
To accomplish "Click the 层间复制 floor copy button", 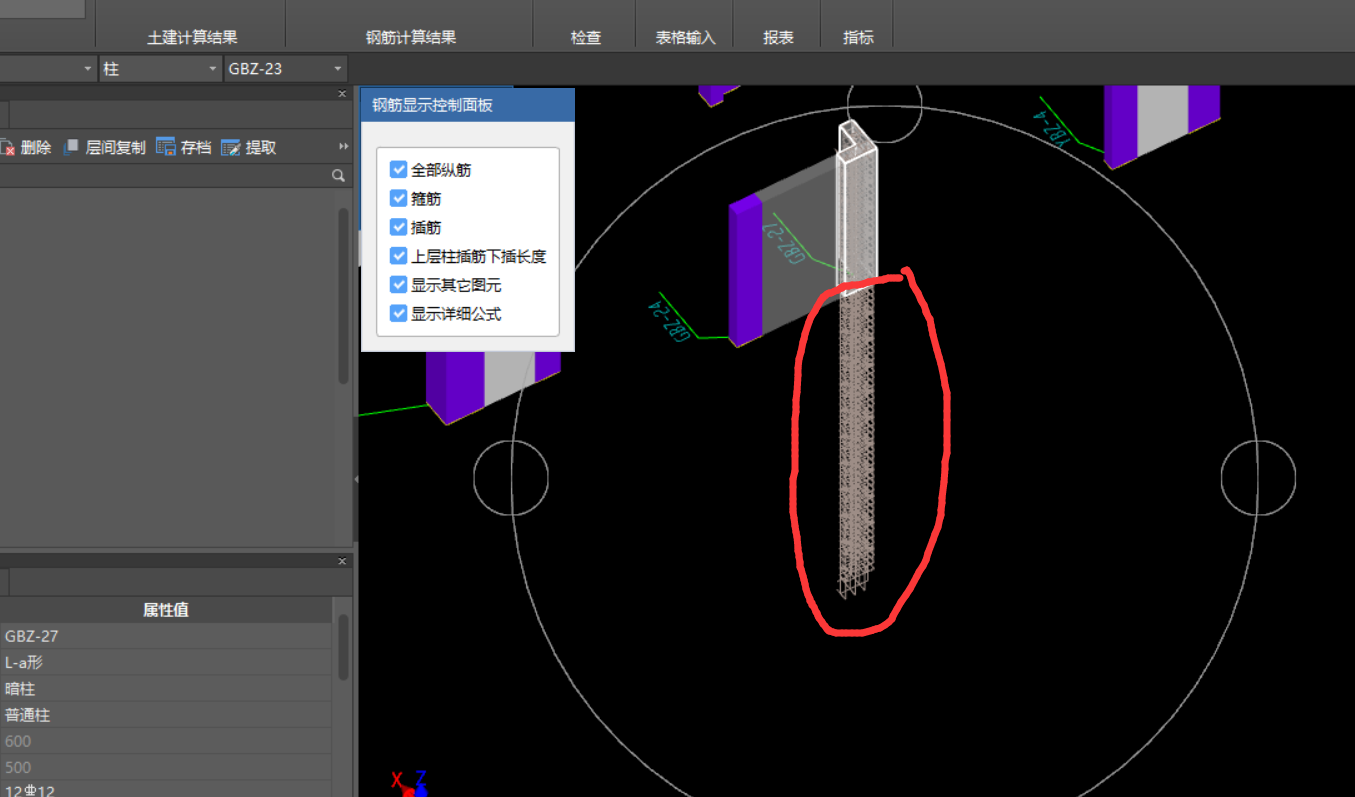I will tap(104, 147).
